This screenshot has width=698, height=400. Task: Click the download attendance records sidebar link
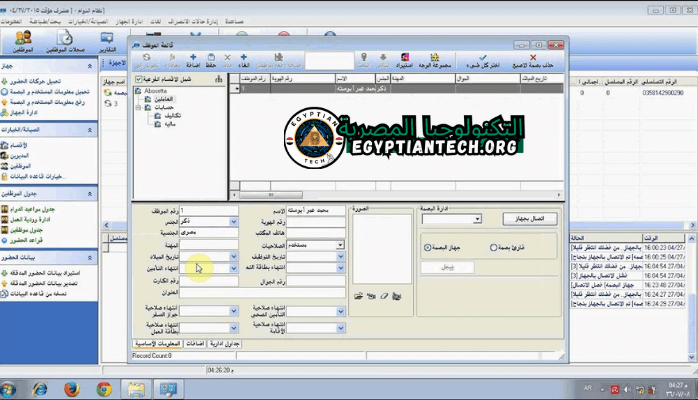pos(35,81)
